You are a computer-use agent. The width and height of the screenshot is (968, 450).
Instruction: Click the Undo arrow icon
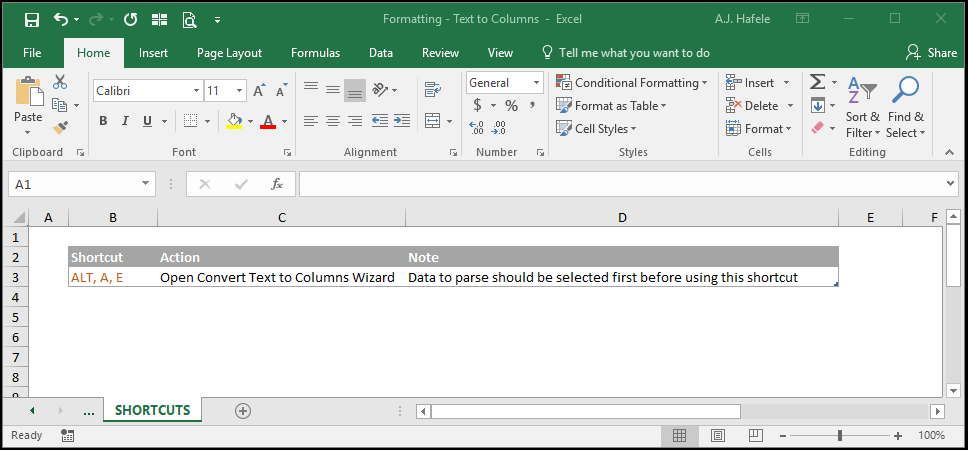pos(61,19)
